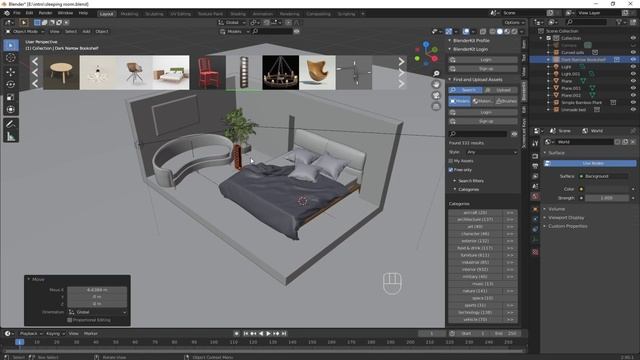Click the Upload button
The height and width of the screenshot is (360, 640).
click(x=500, y=90)
